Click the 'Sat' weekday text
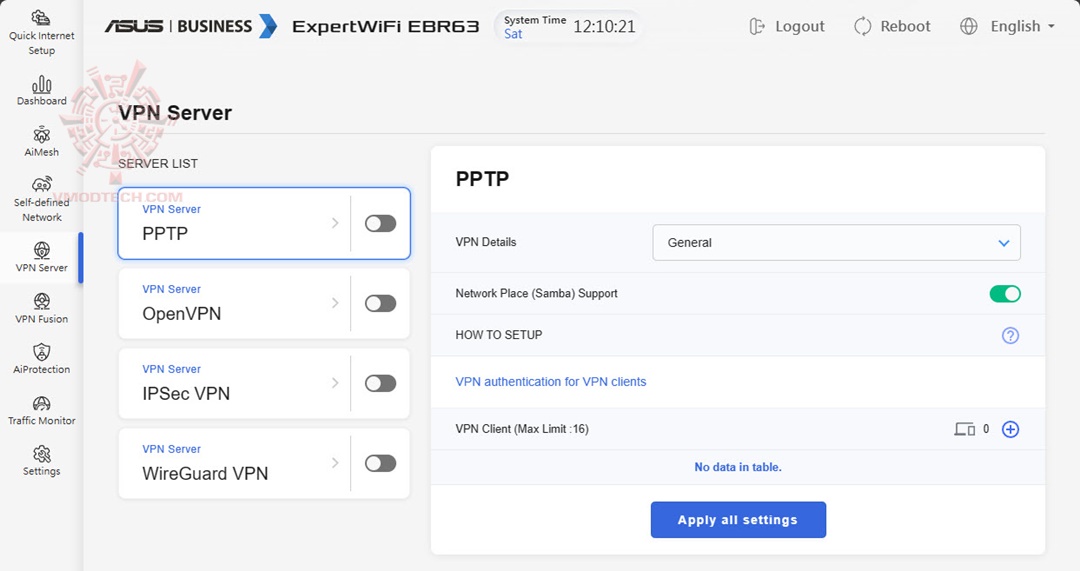 click(513, 34)
